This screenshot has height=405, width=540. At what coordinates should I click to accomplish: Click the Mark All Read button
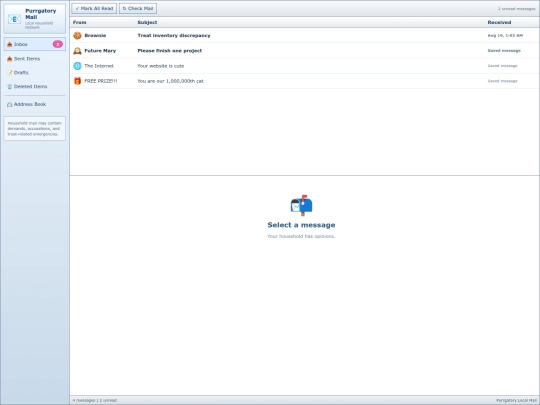94,9
